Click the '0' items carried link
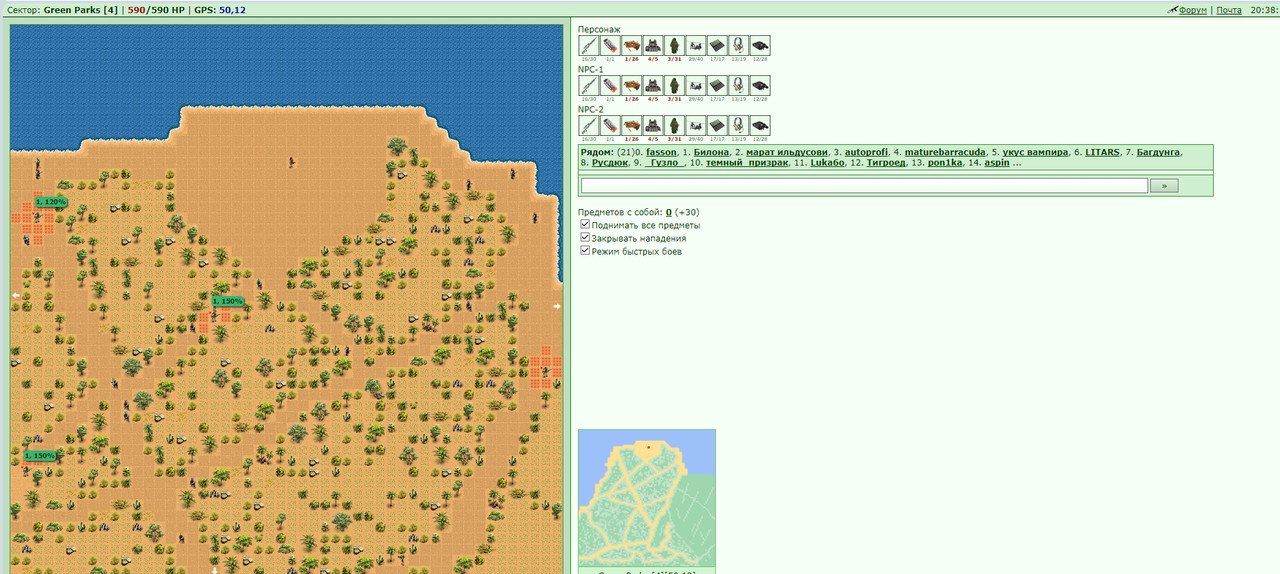 (x=669, y=212)
